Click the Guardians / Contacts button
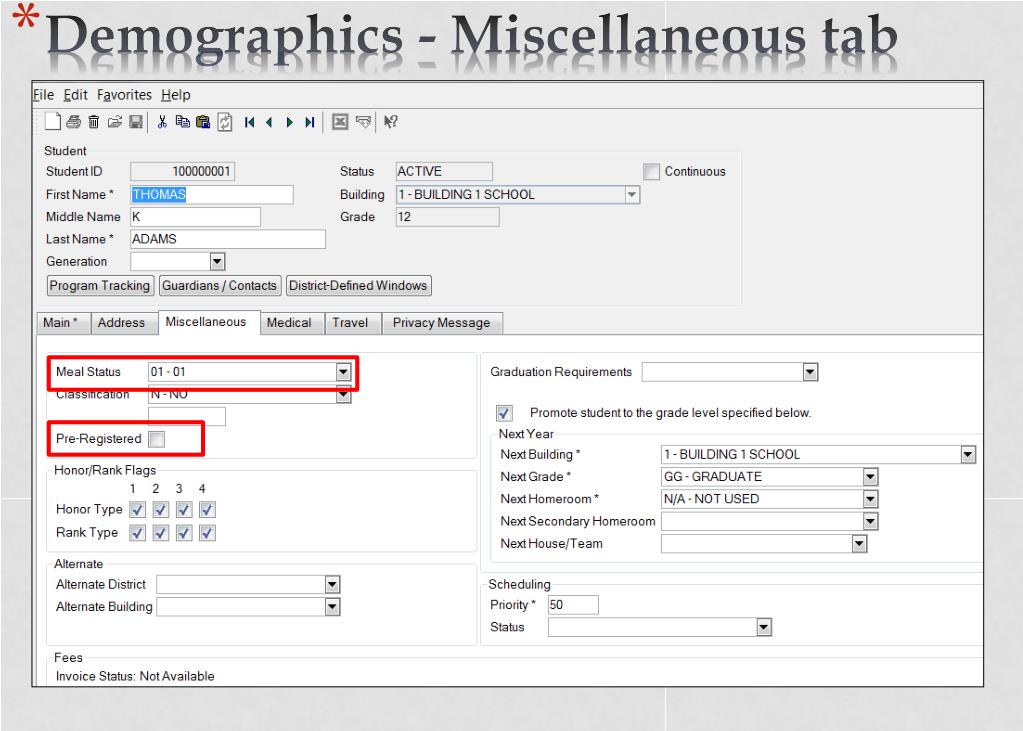This screenshot has height=731, width=1023. tap(219, 286)
